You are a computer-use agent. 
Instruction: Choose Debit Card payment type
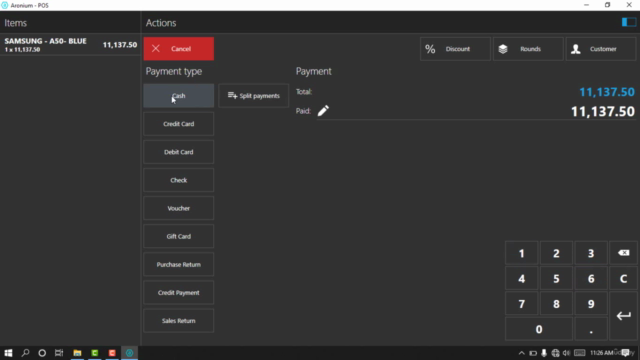tap(178, 152)
